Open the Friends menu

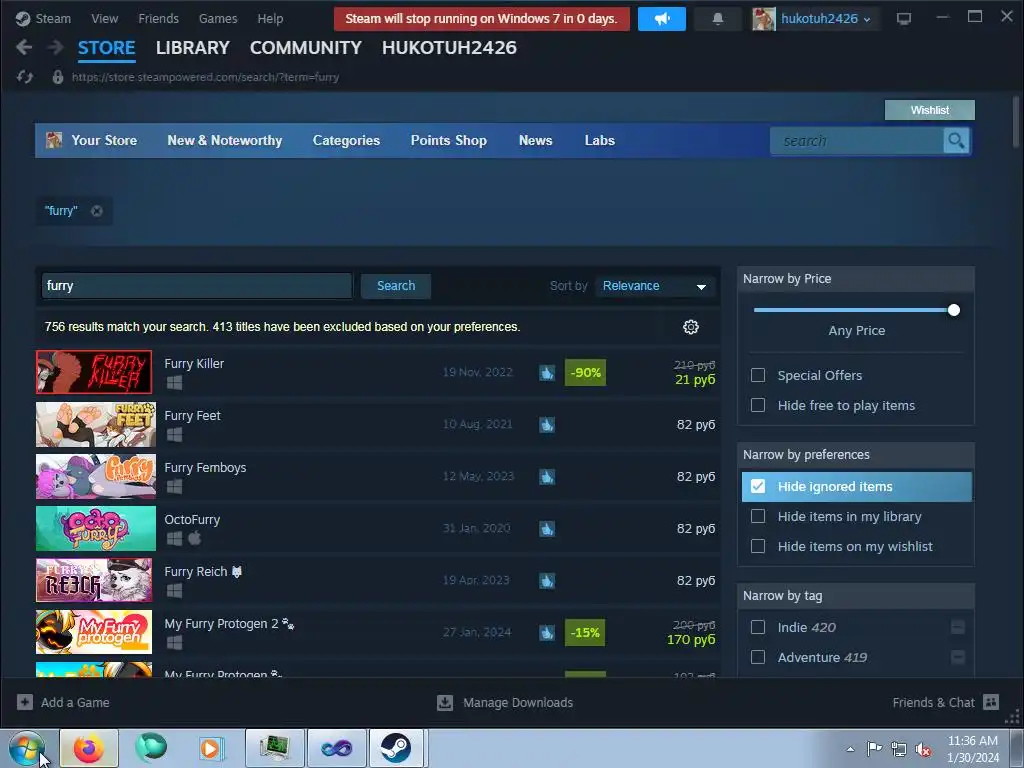158,19
